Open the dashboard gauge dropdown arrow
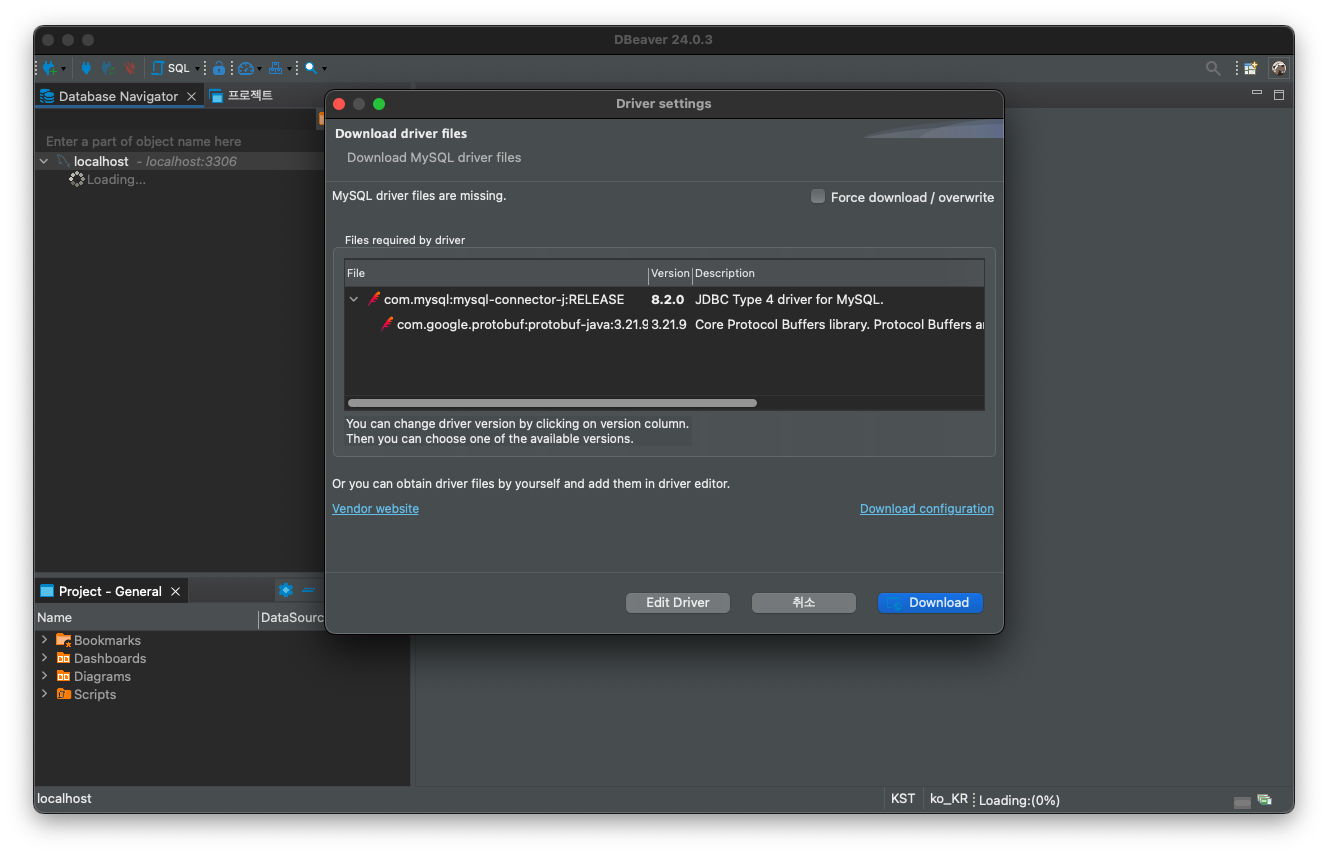Viewport: 1328px width, 855px height. click(x=260, y=69)
